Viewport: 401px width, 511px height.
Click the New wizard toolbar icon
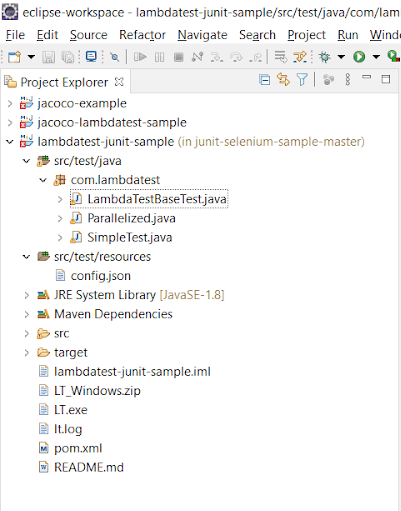pos(14,57)
